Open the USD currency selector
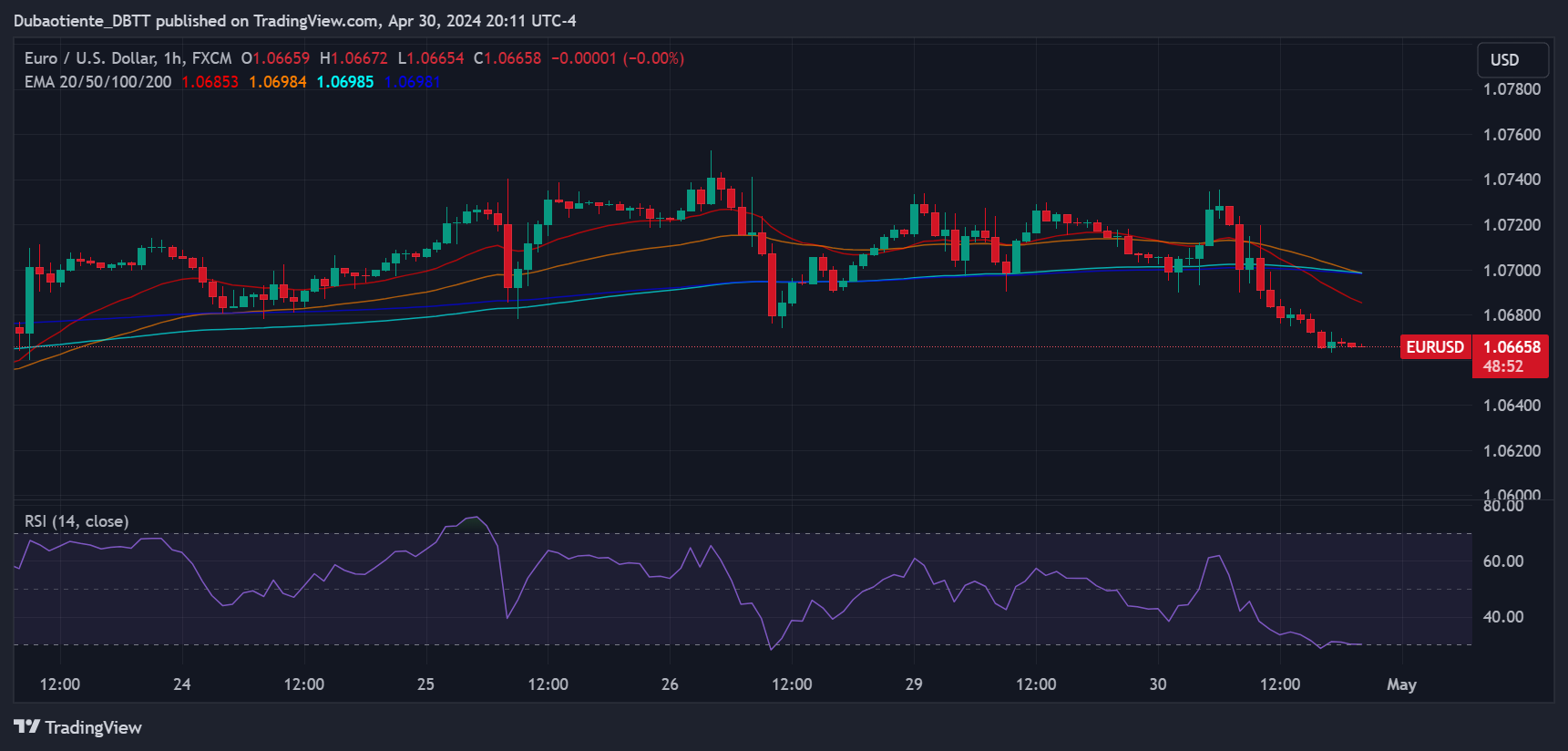The image size is (1568, 751). tap(1512, 60)
